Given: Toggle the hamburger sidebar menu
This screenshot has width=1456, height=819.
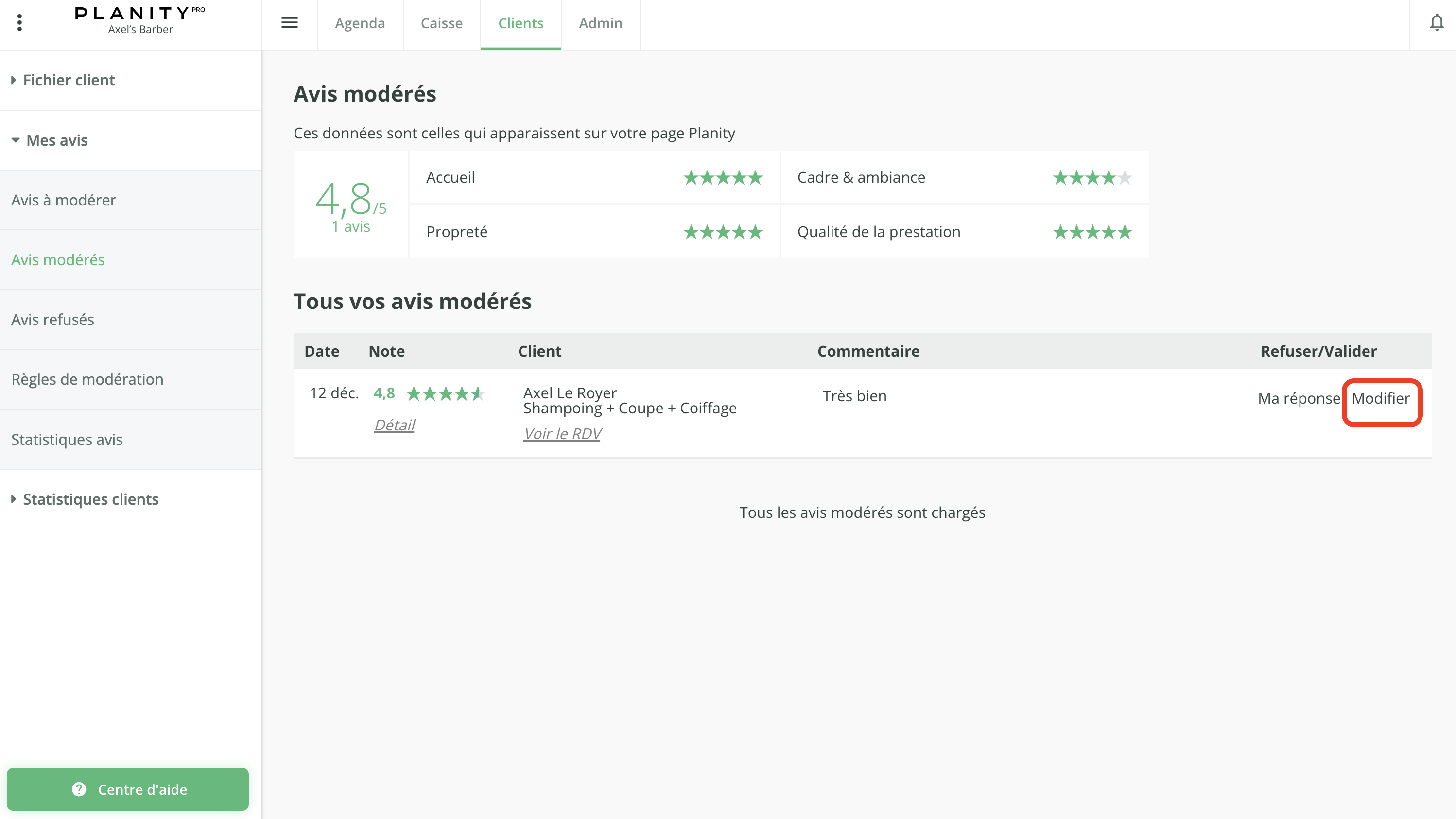Looking at the screenshot, I should tap(289, 23).
